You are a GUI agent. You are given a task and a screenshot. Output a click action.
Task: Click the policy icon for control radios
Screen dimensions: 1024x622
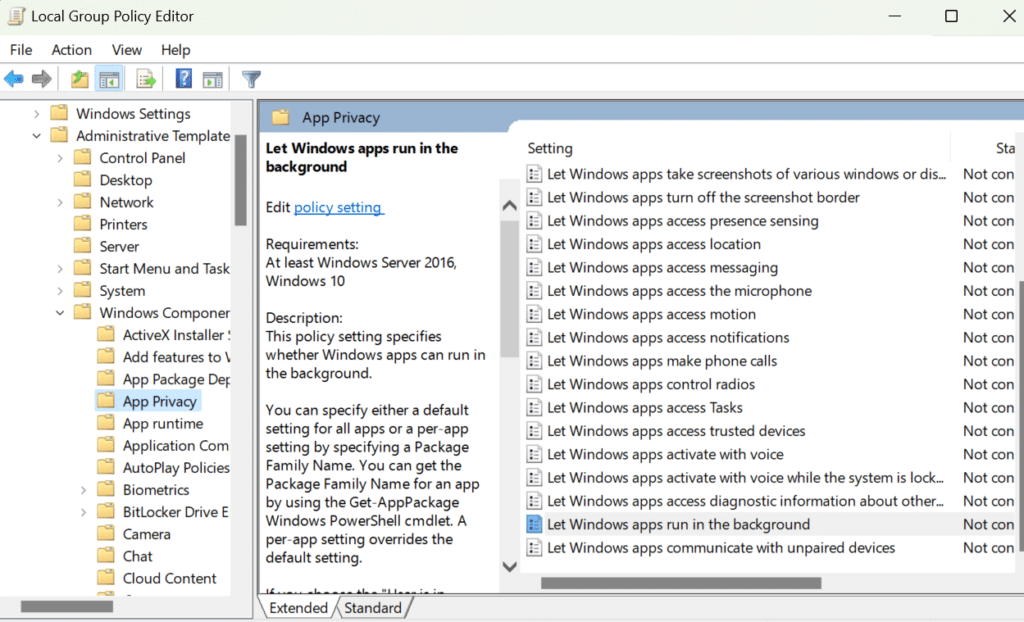tap(534, 384)
